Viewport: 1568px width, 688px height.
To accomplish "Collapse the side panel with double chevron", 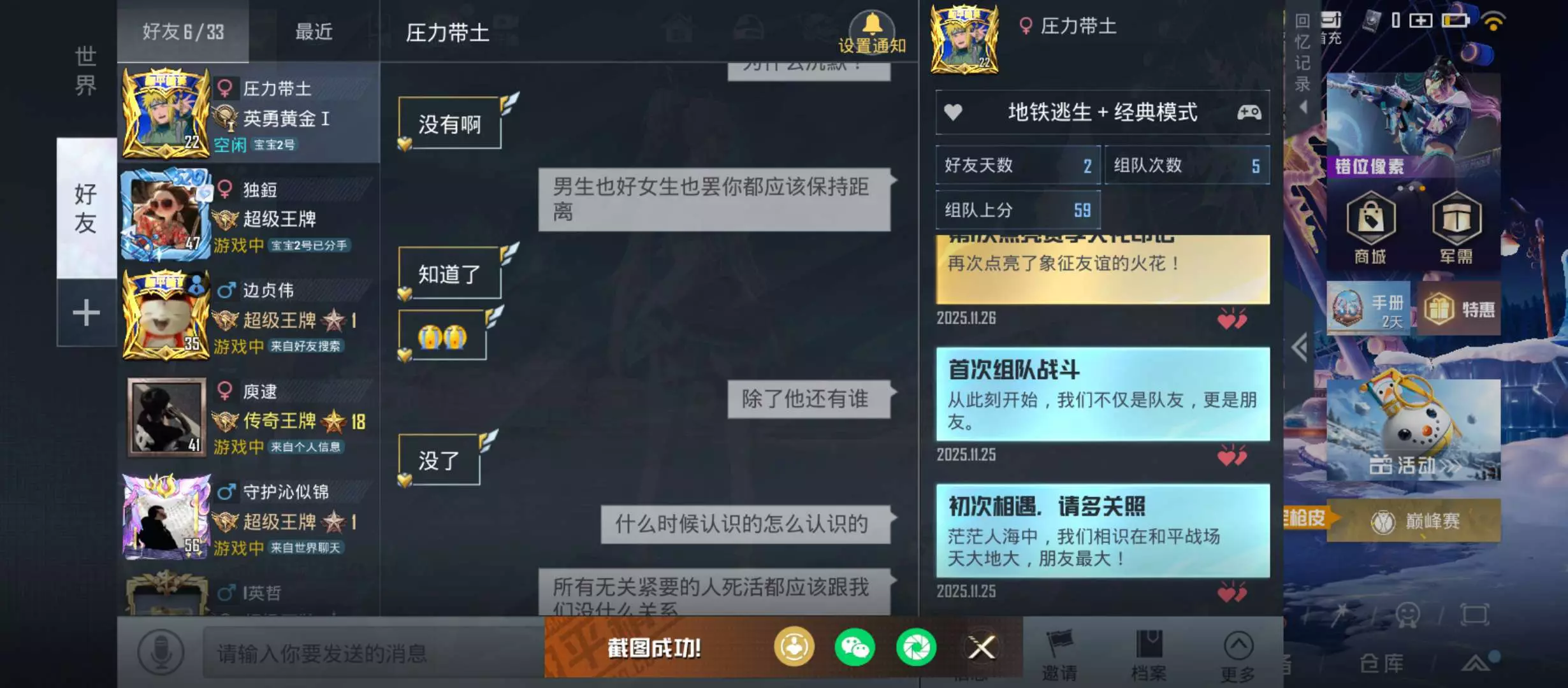I will tap(1299, 347).
